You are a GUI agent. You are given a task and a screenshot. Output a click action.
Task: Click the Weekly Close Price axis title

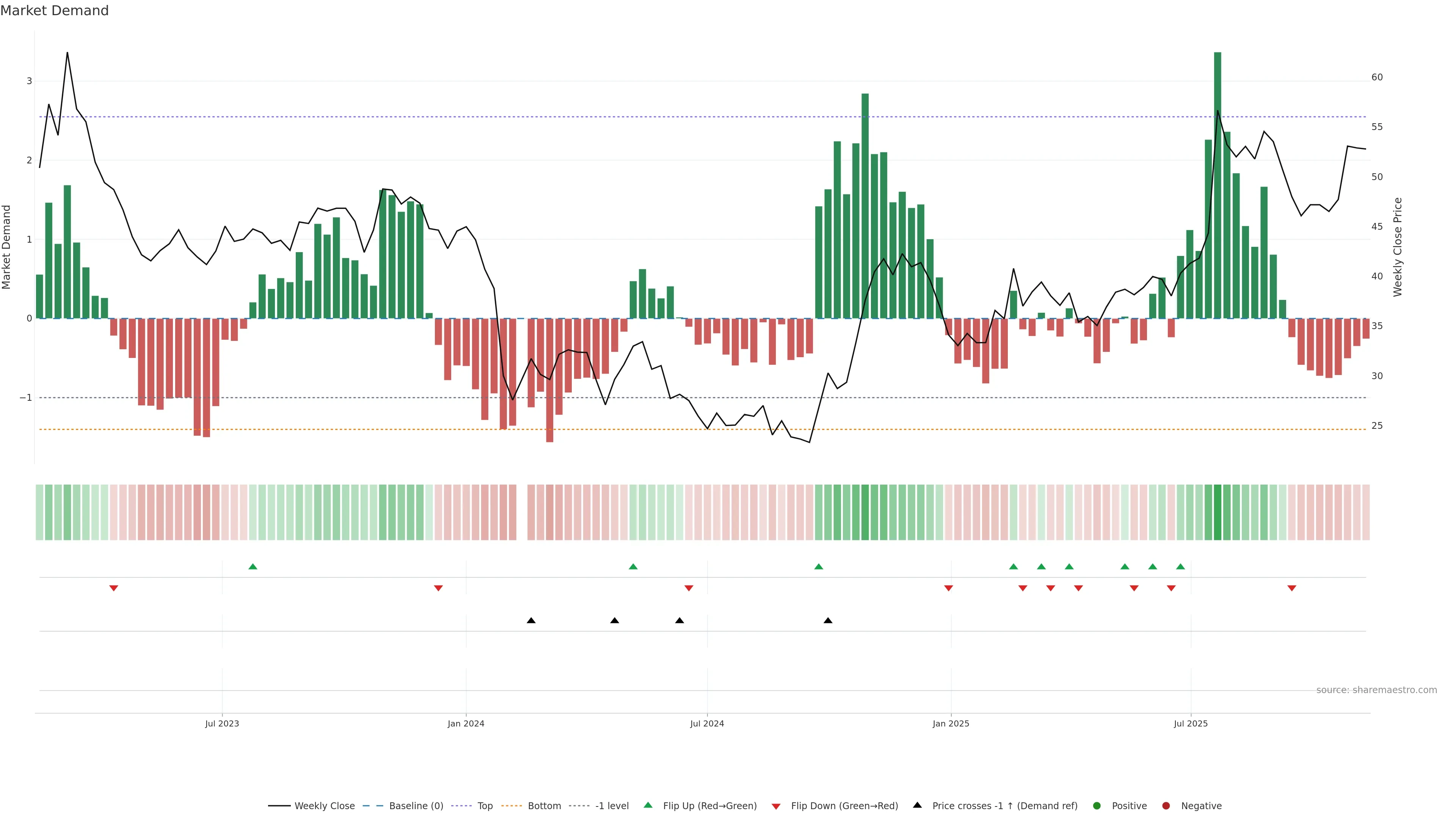tap(1397, 247)
